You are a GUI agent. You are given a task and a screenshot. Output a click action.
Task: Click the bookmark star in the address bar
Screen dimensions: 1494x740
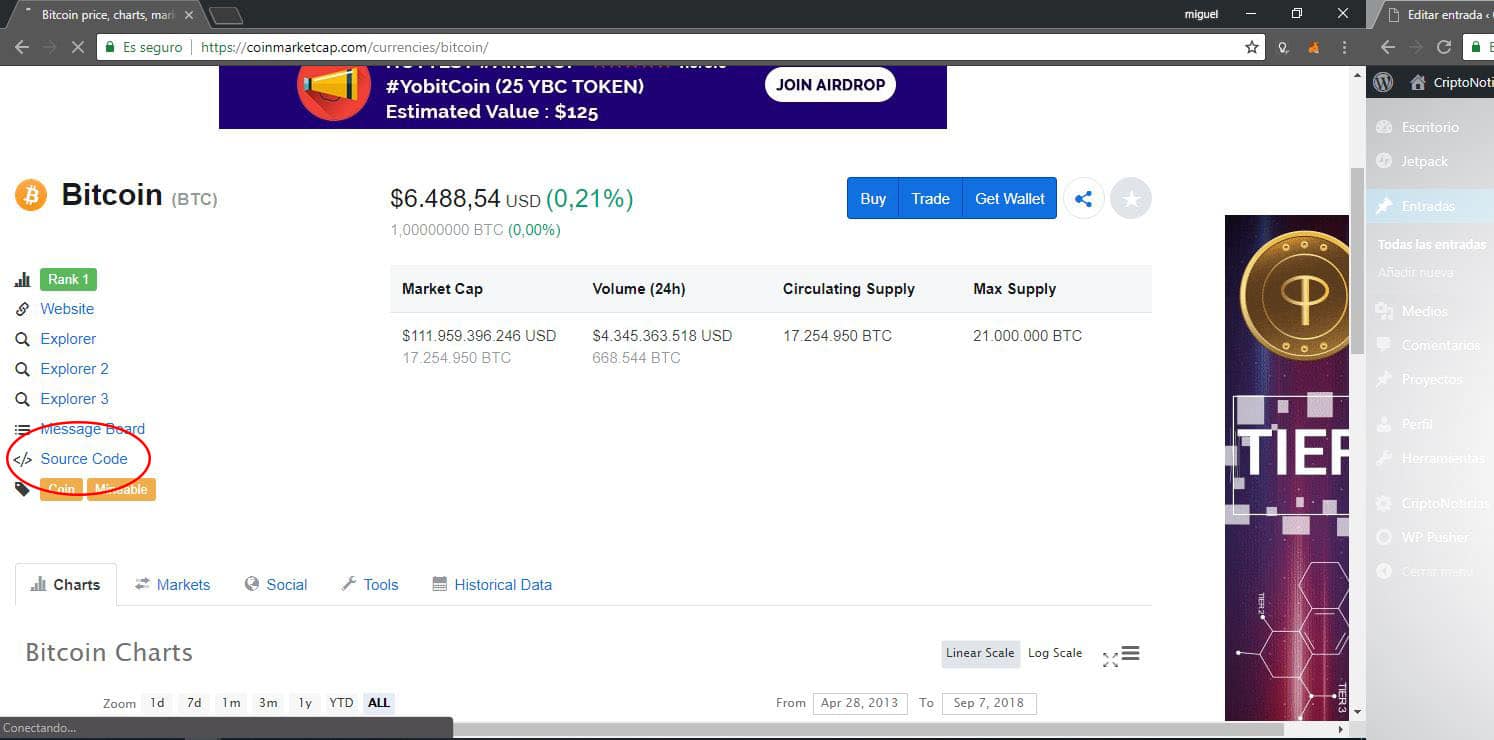(x=1251, y=46)
